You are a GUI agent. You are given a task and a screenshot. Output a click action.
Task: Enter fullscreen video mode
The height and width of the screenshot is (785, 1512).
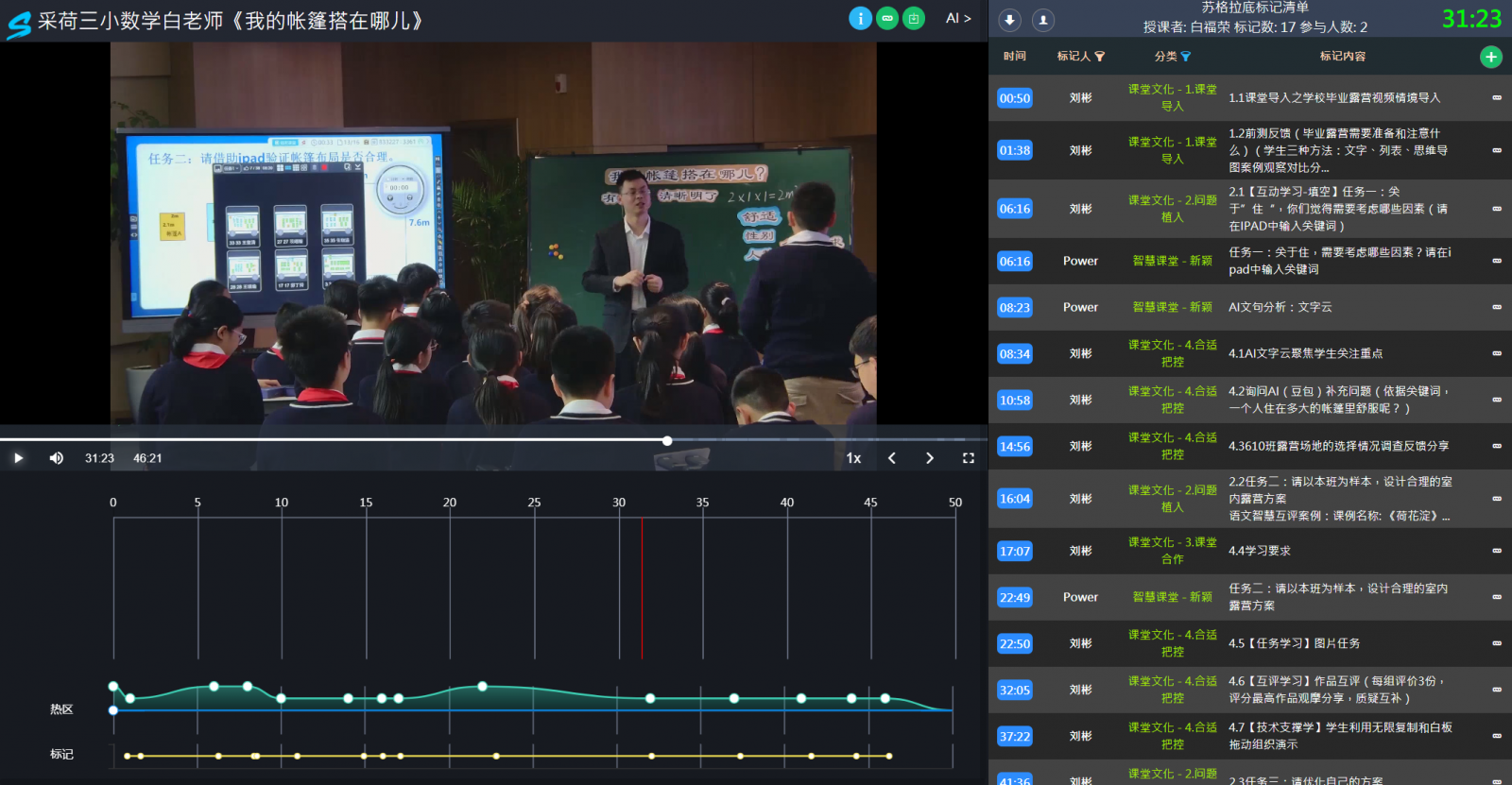[x=968, y=458]
